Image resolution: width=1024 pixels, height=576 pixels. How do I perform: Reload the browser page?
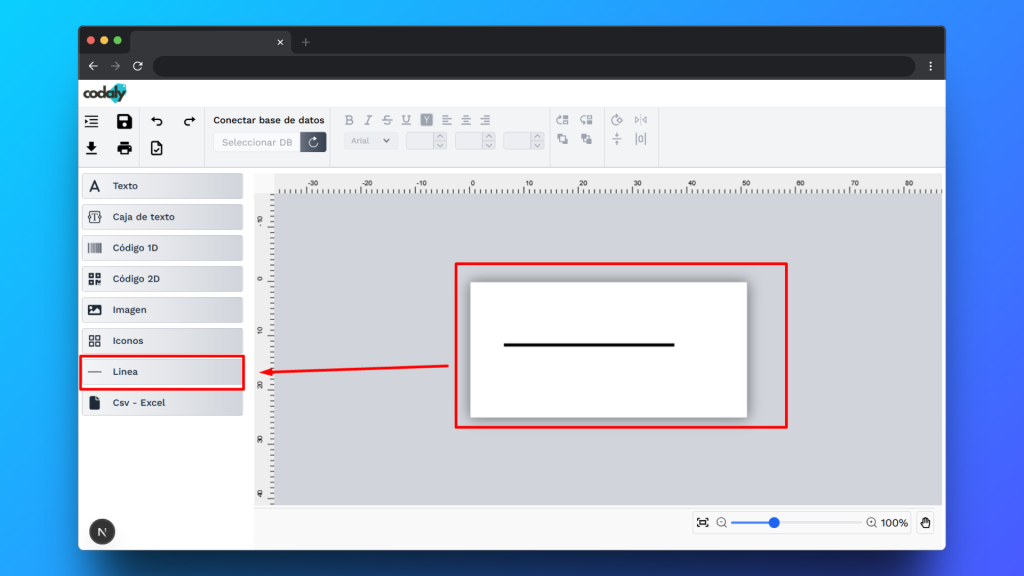pyautogui.click(x=138, y=66)
